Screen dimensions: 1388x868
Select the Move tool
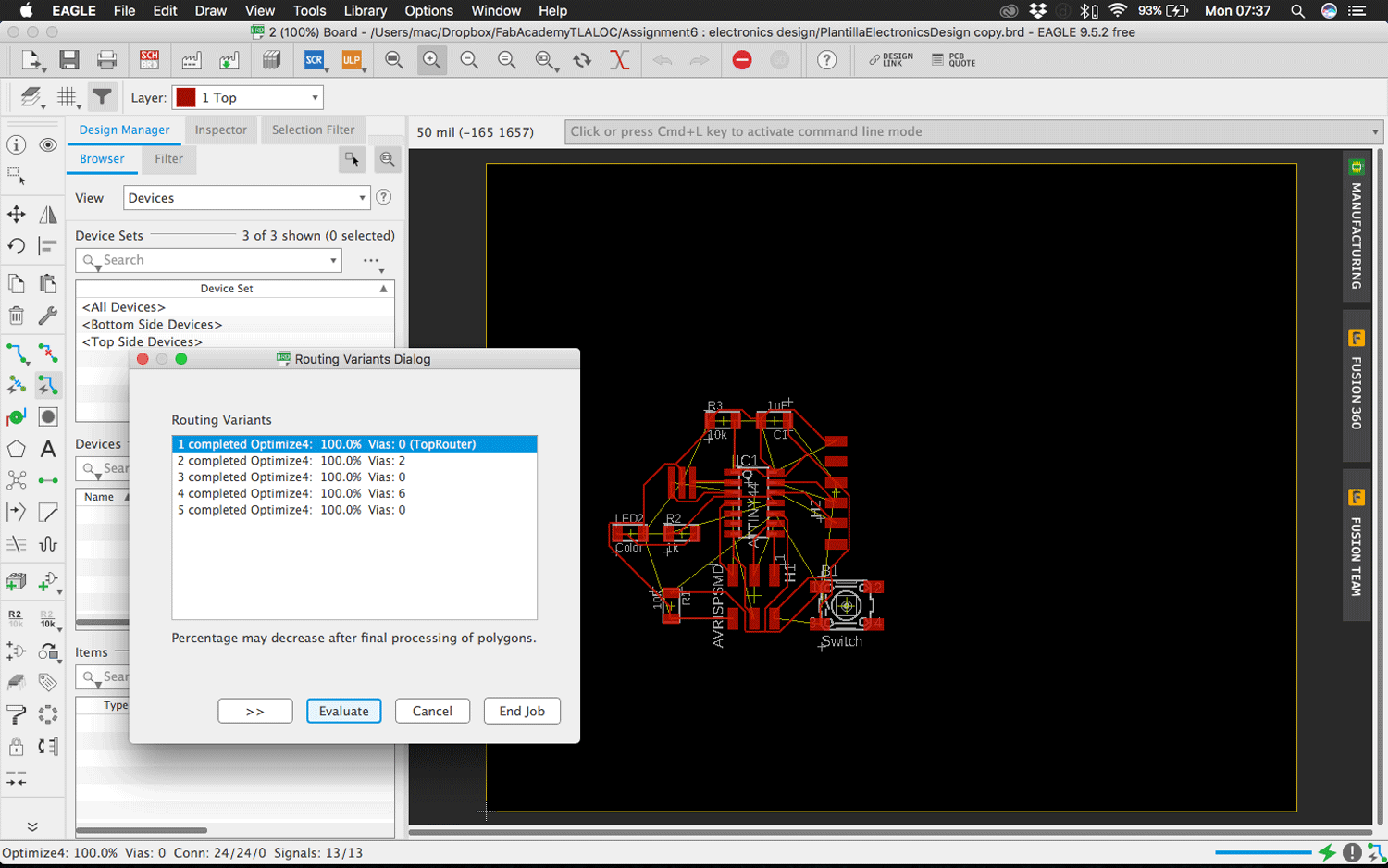[x=17, y=215]
